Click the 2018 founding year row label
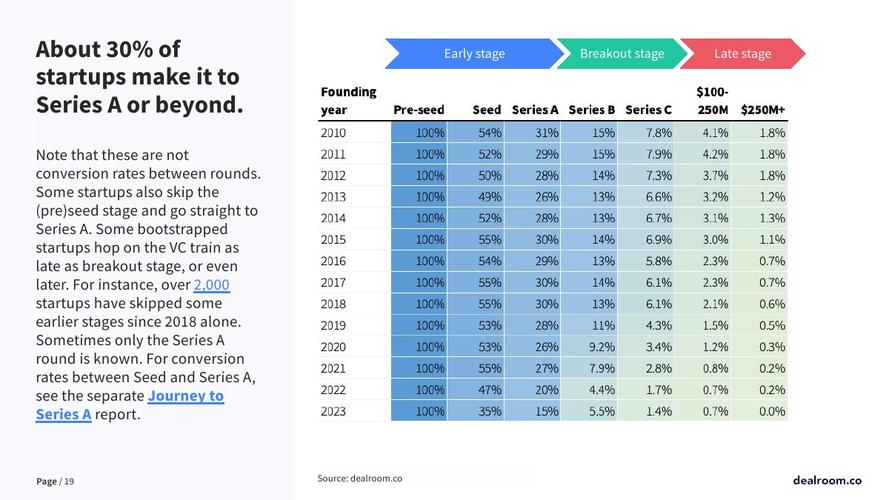 (x=333, y=304)
